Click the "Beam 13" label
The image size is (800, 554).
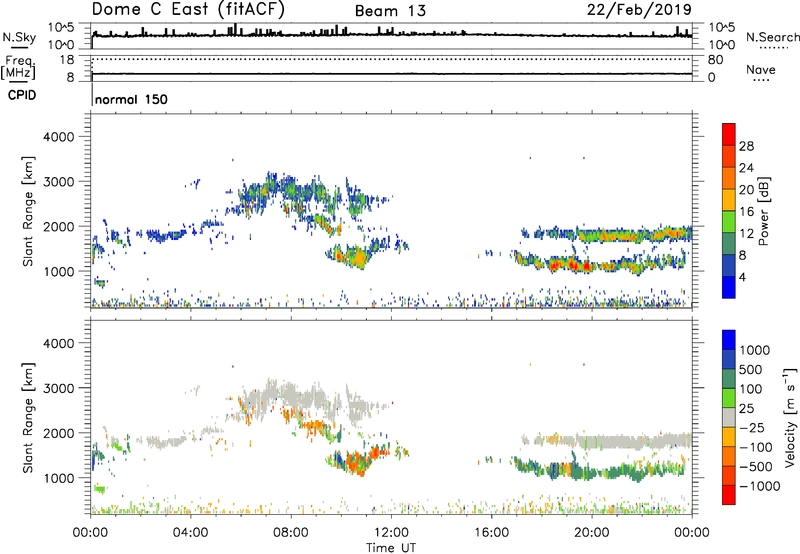point(390,11)
